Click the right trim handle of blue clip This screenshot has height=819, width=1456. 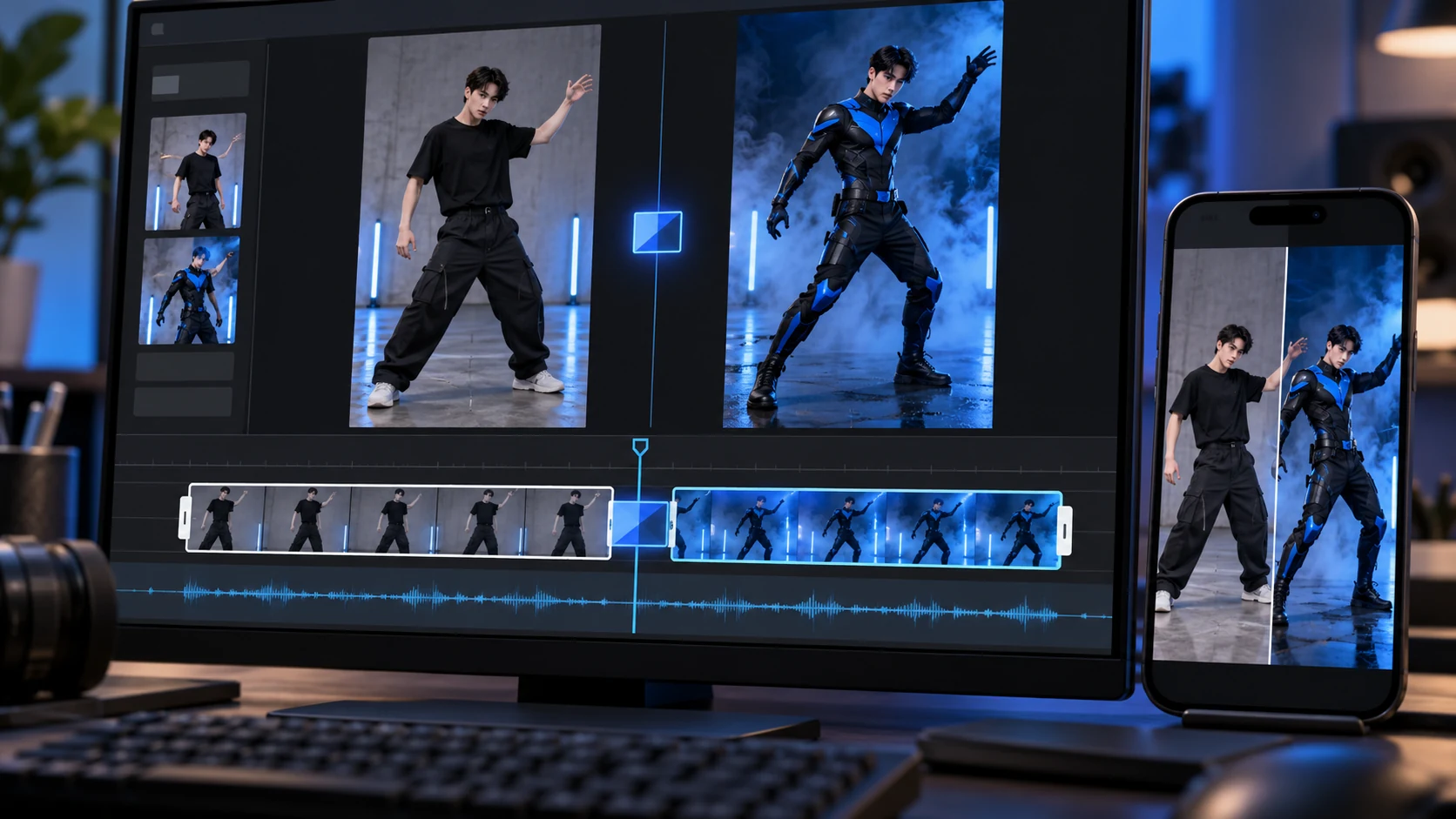coord(1064,529)
